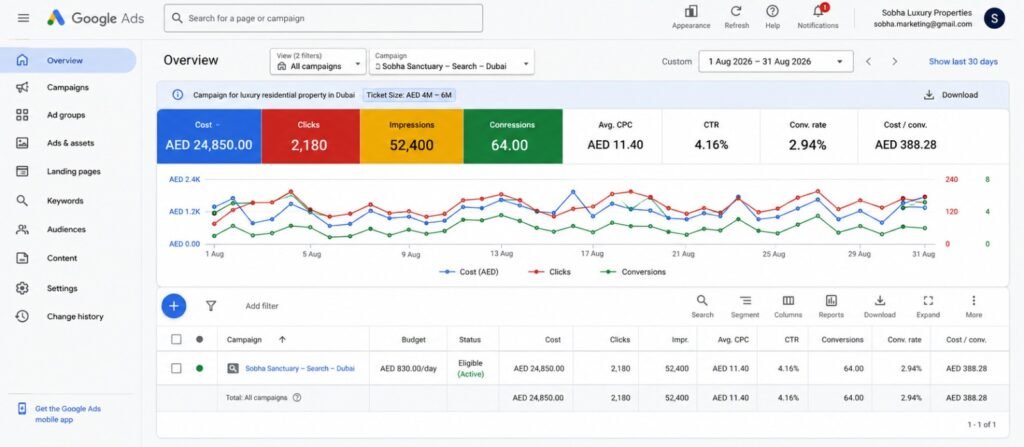Go to Overview in sidebar

pyautogui.click(x=68, y=60)
